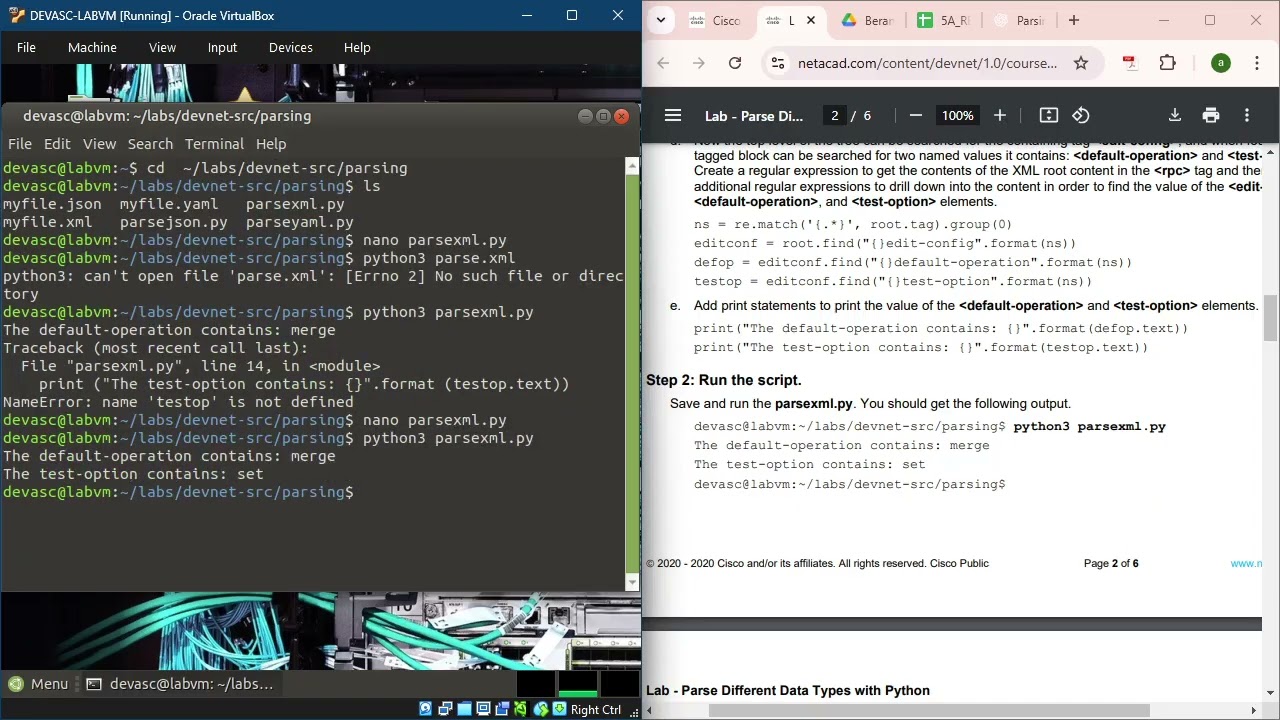Click the green workspace switcher box
Viewport: 1280px width, 720px height.
click(578, 684)
